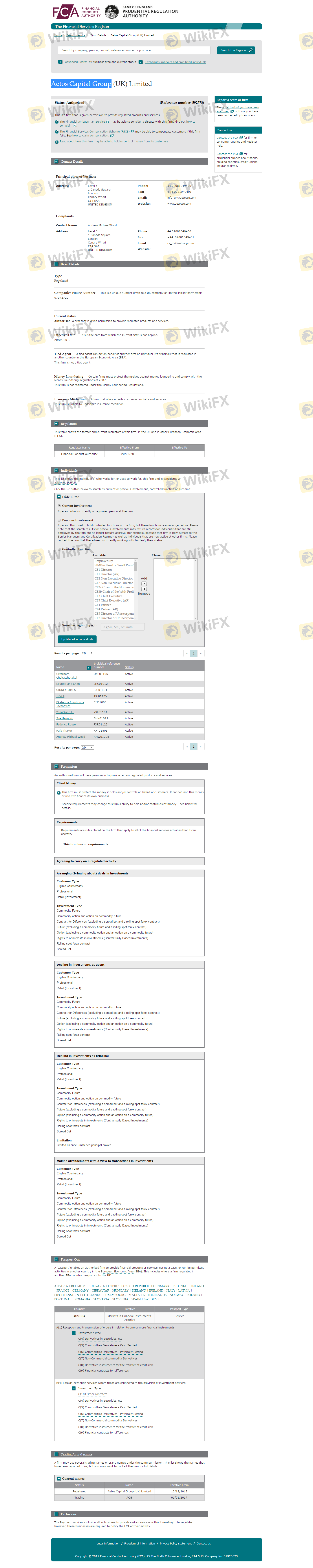Click the sort icon in the Name column header
Image resolution: width=313 pixels, height=1568 pixels.
click(x=89, y=667)
